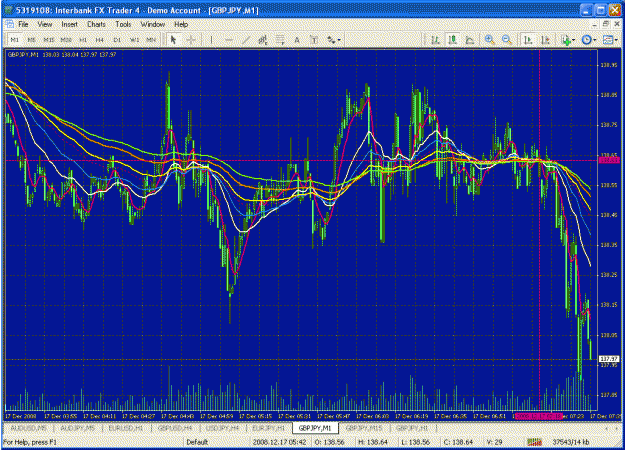The width and height of the screenshot is (625, 450).
Task: Select the GBPJPY,M1 chart tab
Action: (315, 428)
